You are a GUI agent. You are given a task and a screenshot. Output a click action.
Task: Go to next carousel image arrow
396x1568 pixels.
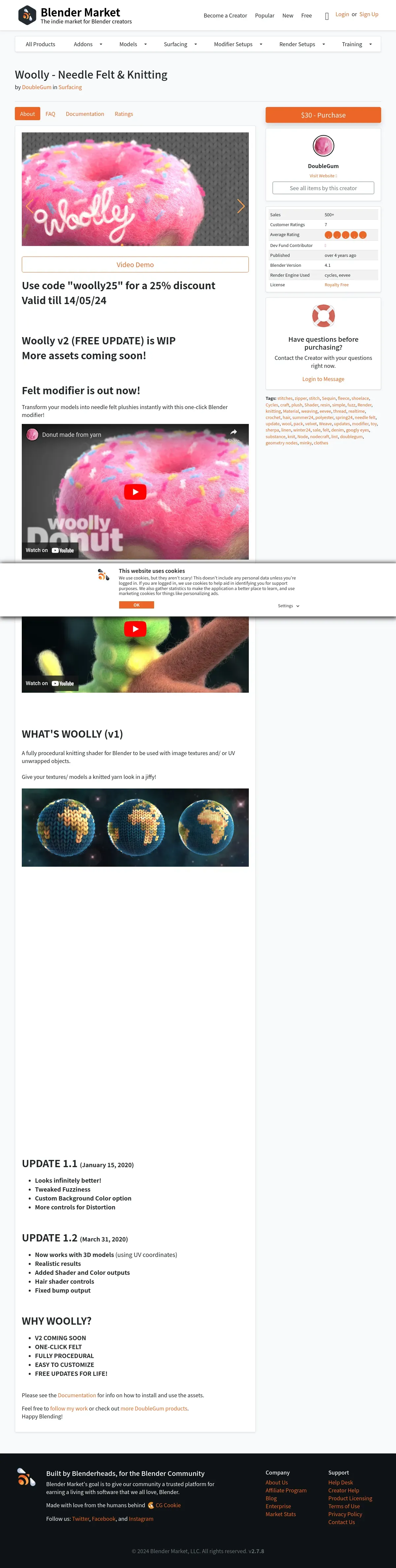[x=241, y=206]
